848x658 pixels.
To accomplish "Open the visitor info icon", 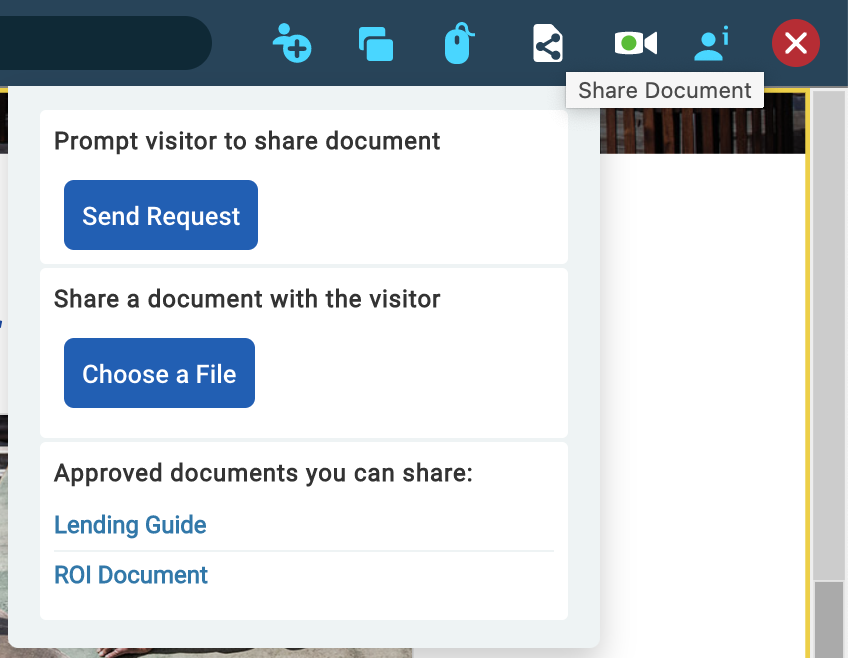I will click(x=711, y=43).
